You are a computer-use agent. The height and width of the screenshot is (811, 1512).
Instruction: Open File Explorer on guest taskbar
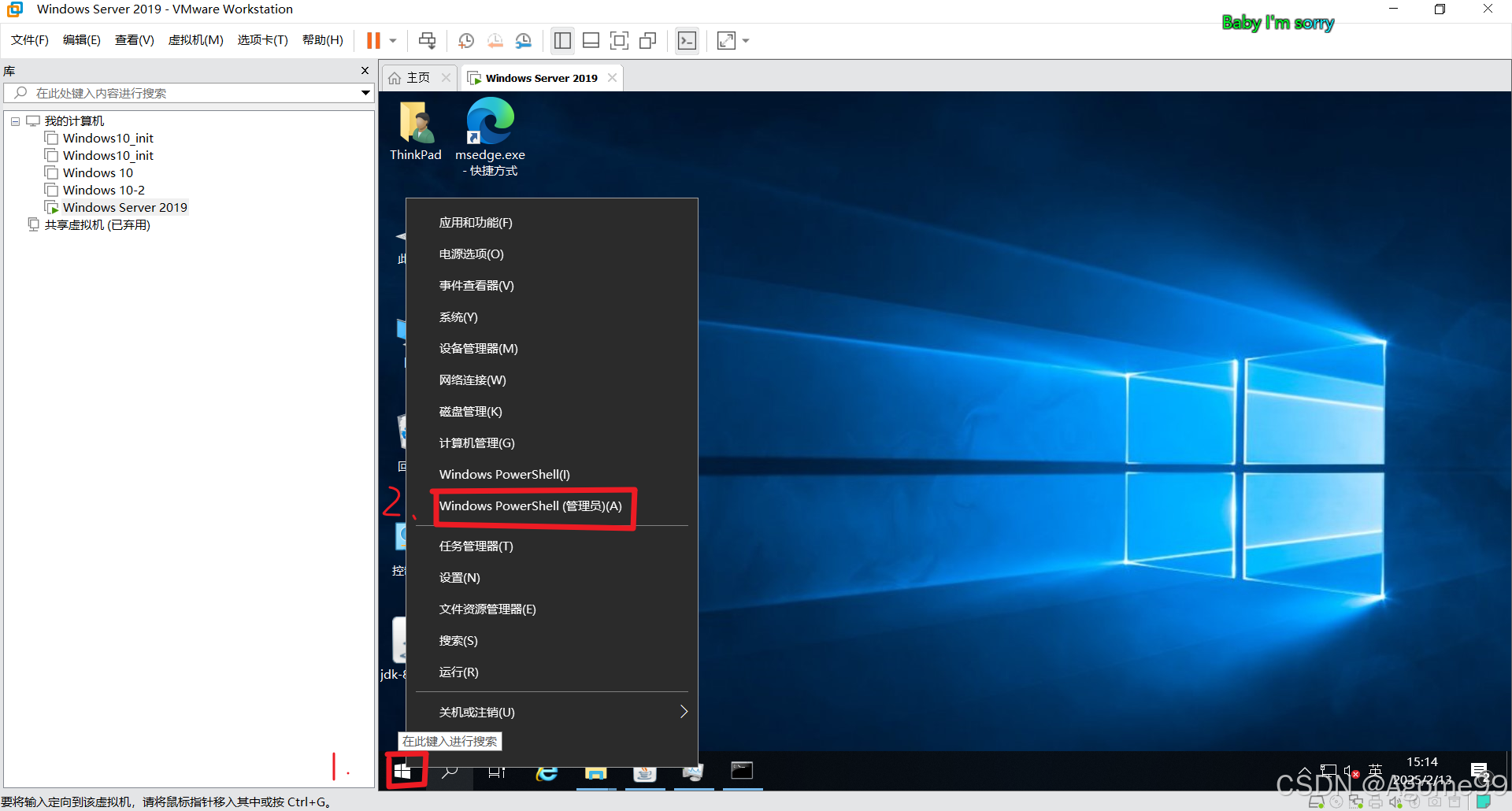pyautogui.click(x=596, y=772)
